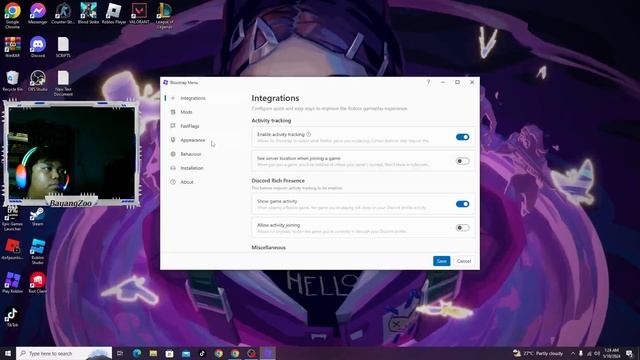Select the Roblox Player desktop icon
Viewport: 640px width, 360px height.
[x=113, y=13]
